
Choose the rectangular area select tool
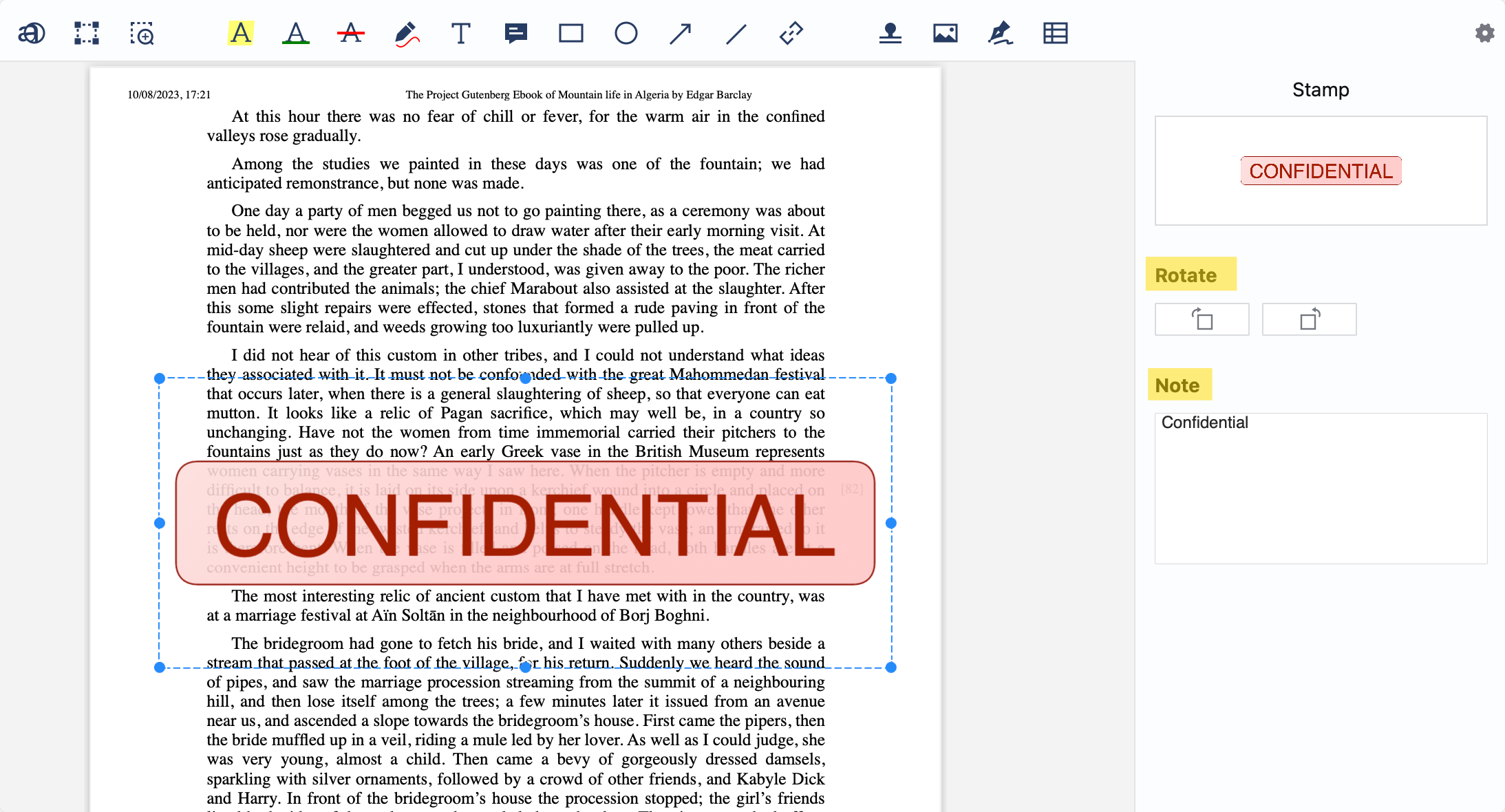[x=87, y=33]
